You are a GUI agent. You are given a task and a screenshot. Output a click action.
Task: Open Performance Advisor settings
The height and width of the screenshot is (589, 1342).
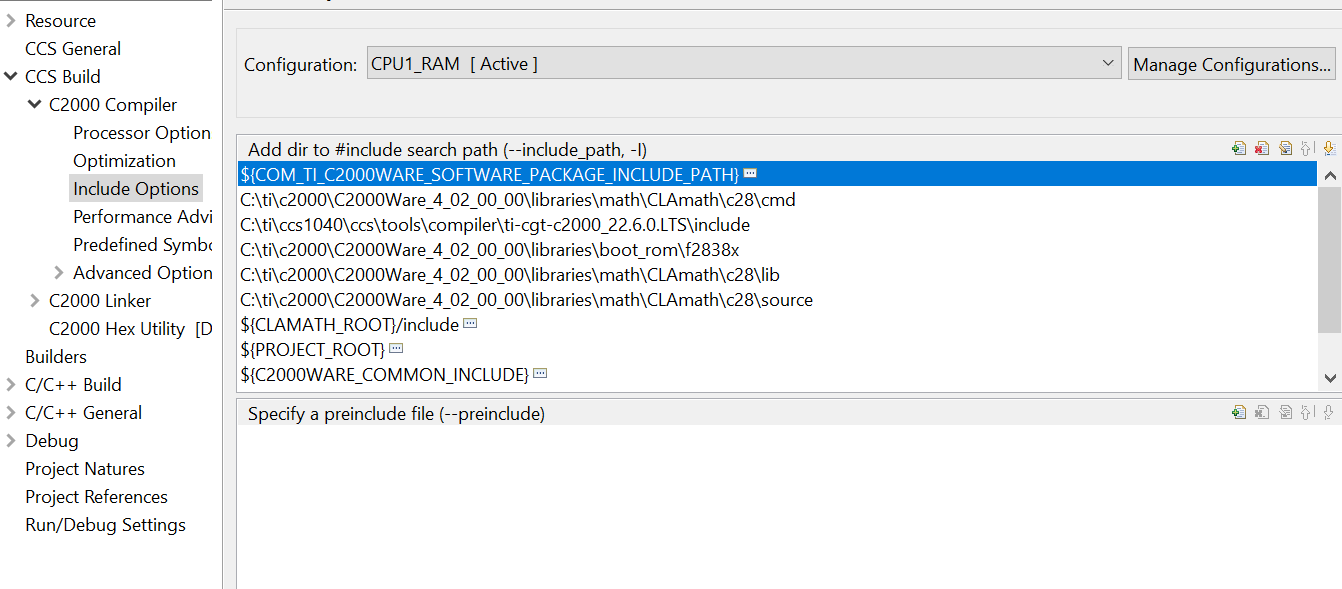[x=142, y=216]
